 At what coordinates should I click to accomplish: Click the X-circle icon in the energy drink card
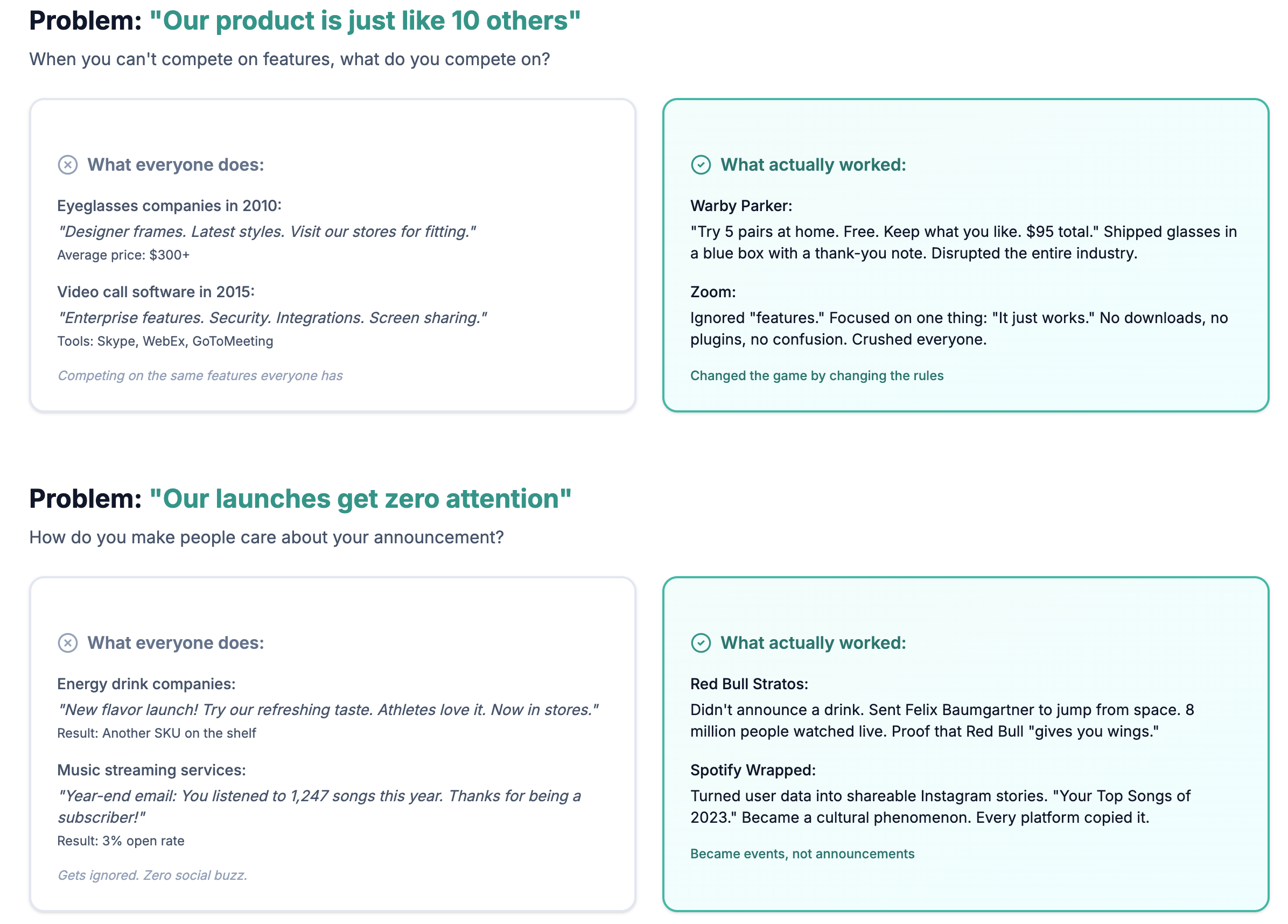(68, 643)
